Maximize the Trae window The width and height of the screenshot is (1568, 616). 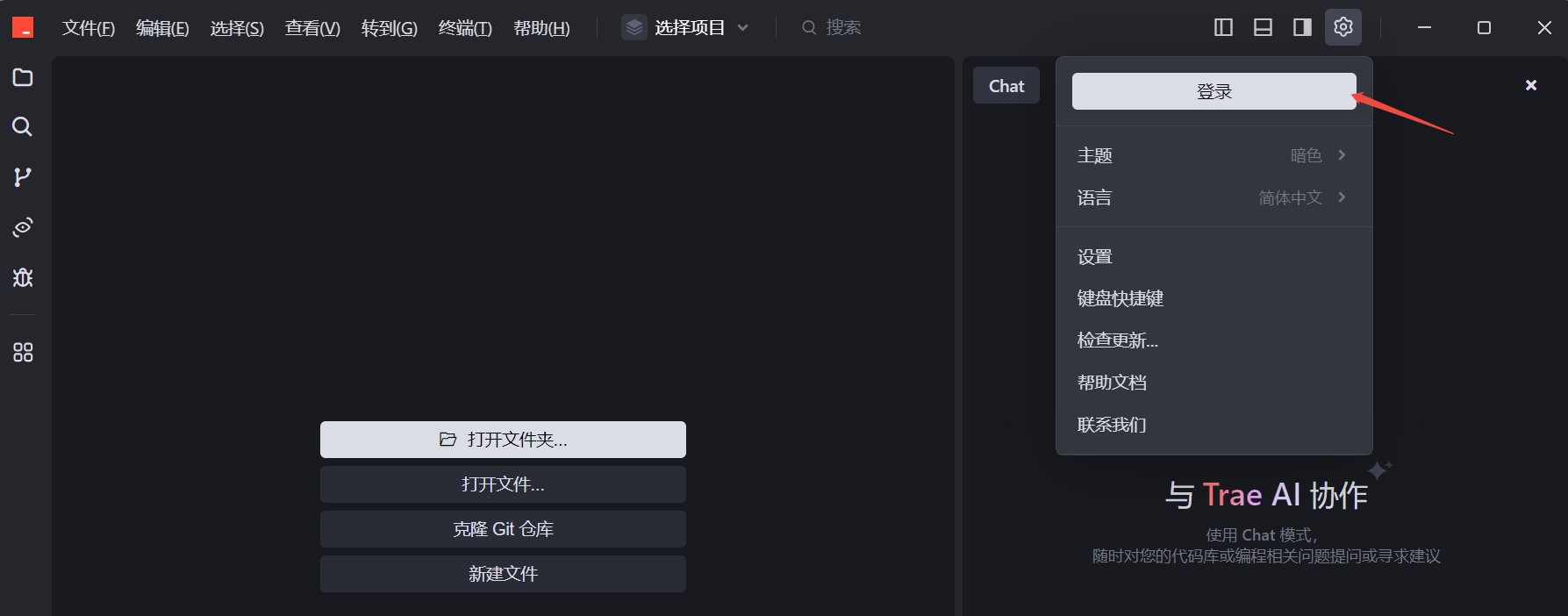[1484, 27]
